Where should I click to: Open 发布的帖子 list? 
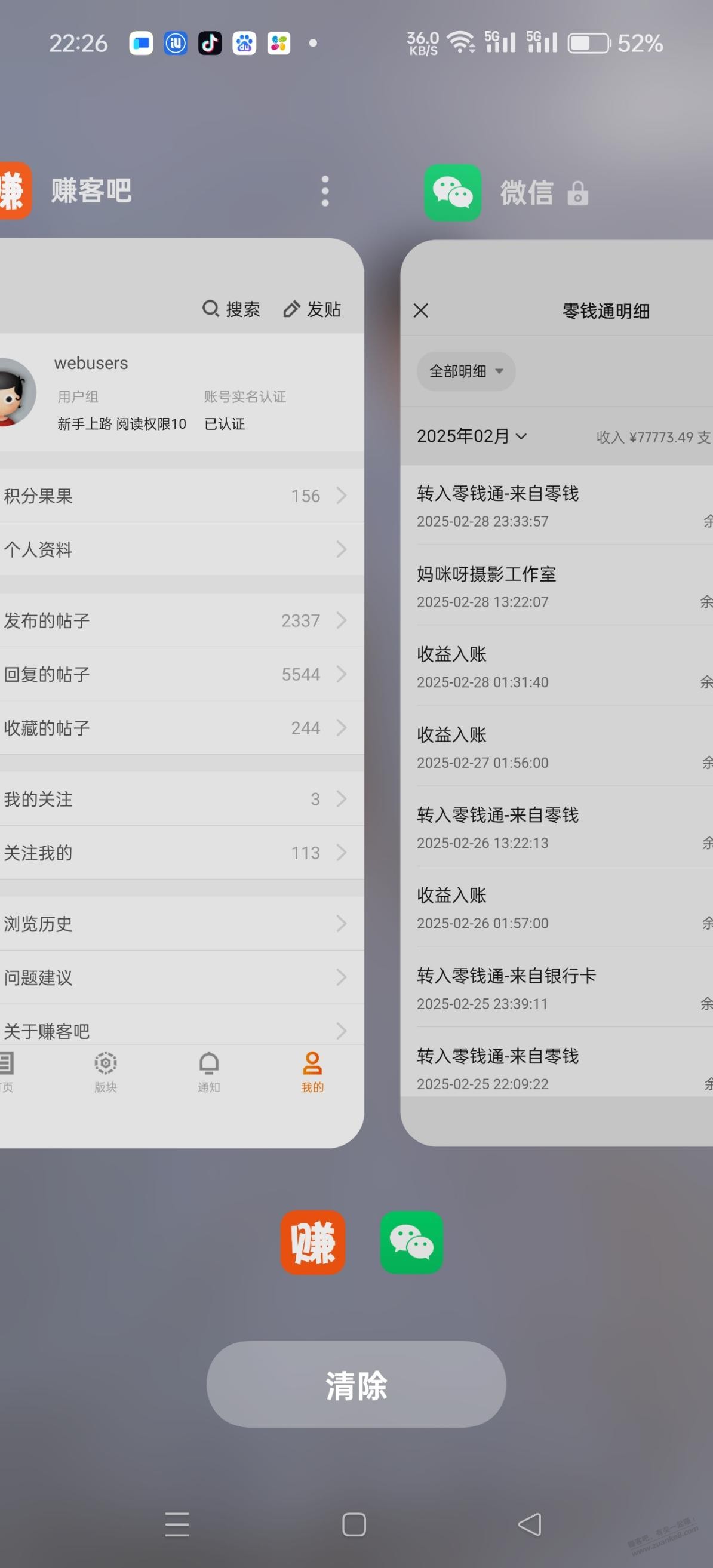tap(177, 620)
